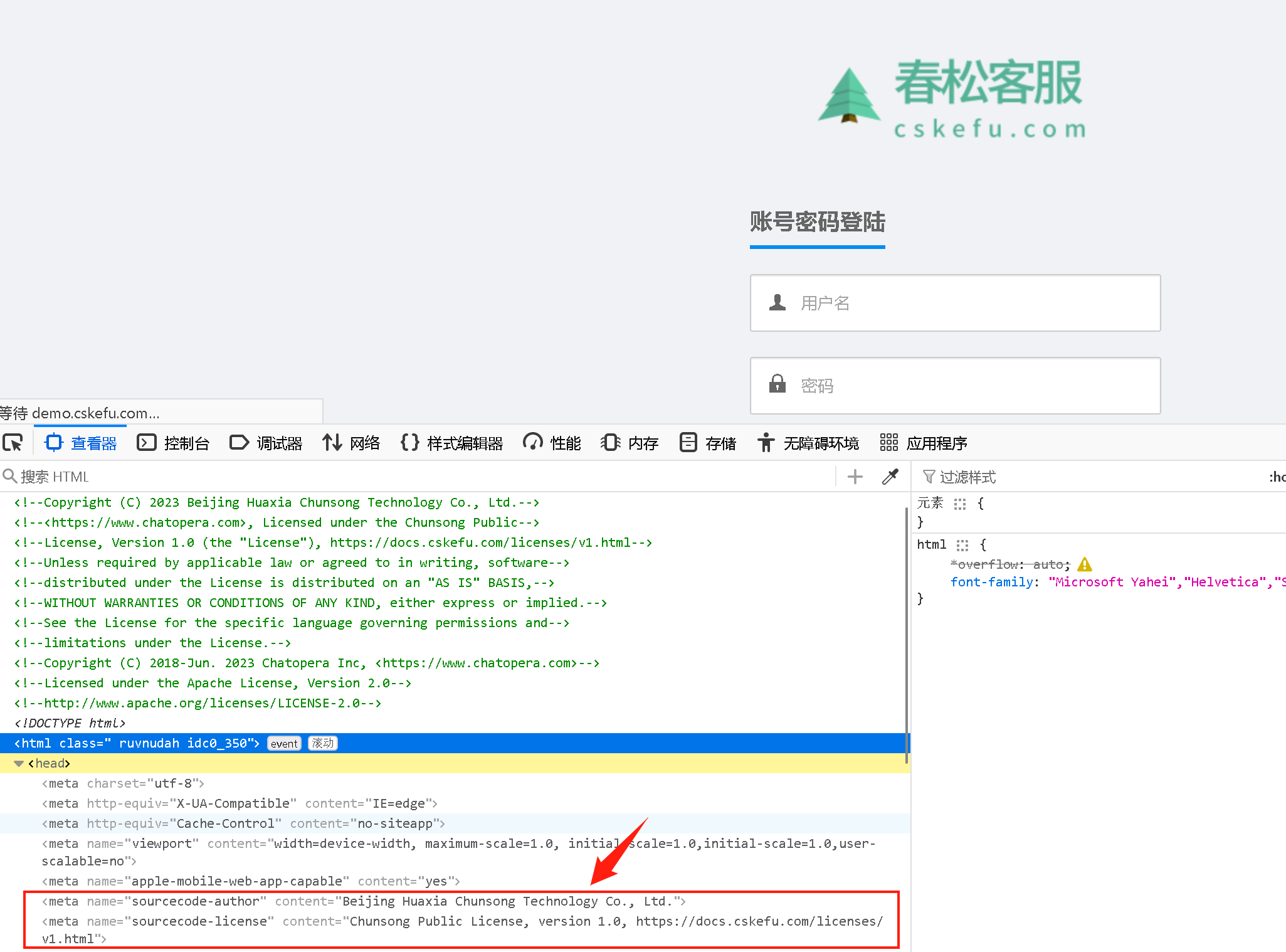Image resolution: width=1286 pixels, height=952 pixels.
Task: Click the font-family property name
Action: 991,582
